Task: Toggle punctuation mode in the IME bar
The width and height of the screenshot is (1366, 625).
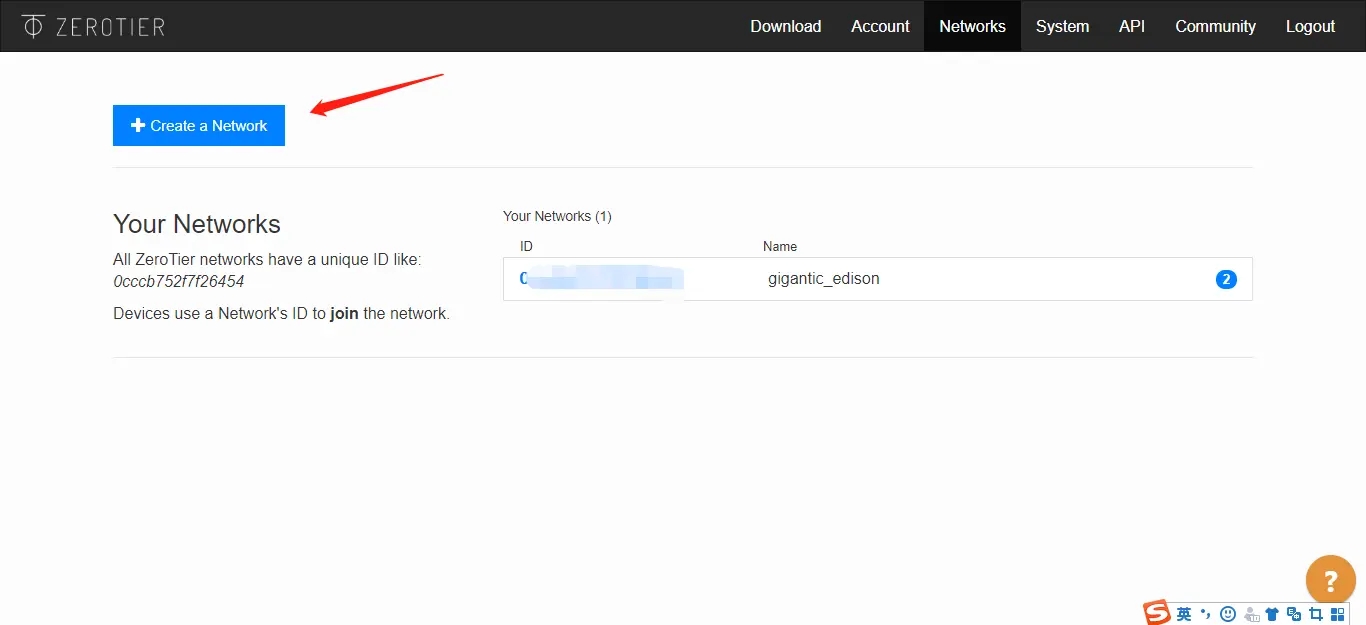Action: (1206, 614)
